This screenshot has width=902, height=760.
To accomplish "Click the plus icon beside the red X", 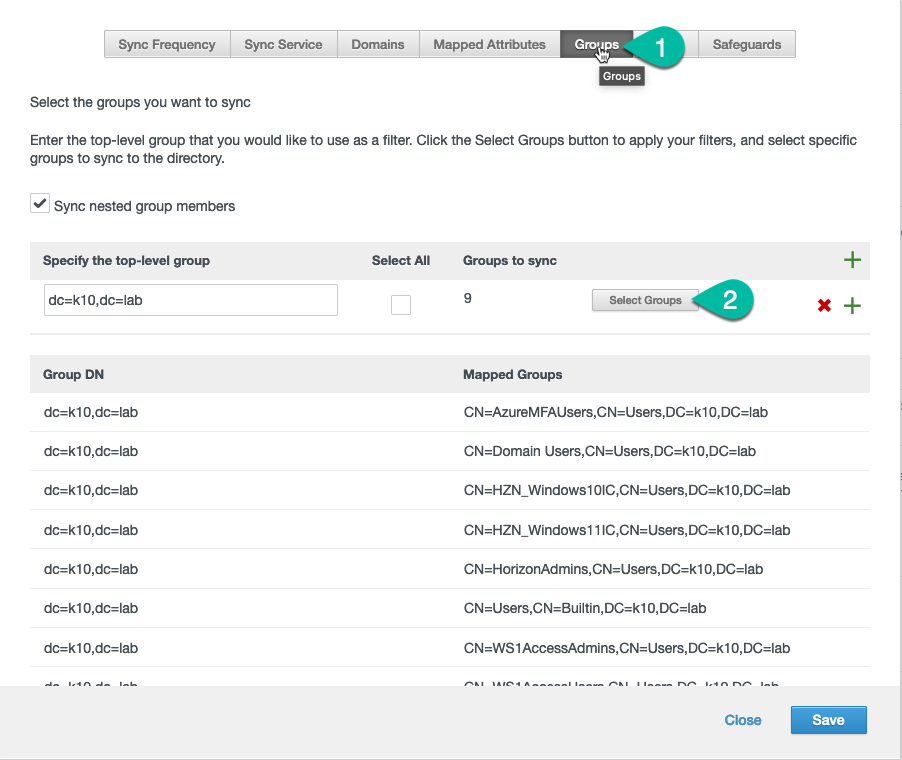I will (x=852, y=305).
